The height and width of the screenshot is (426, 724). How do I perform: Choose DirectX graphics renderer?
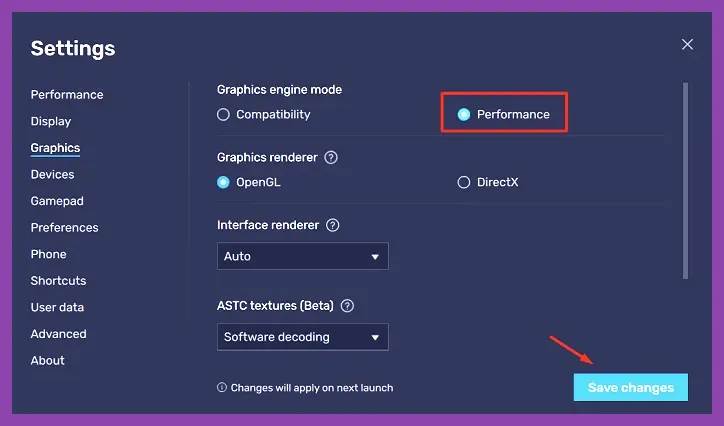click(x=488, y=182)
